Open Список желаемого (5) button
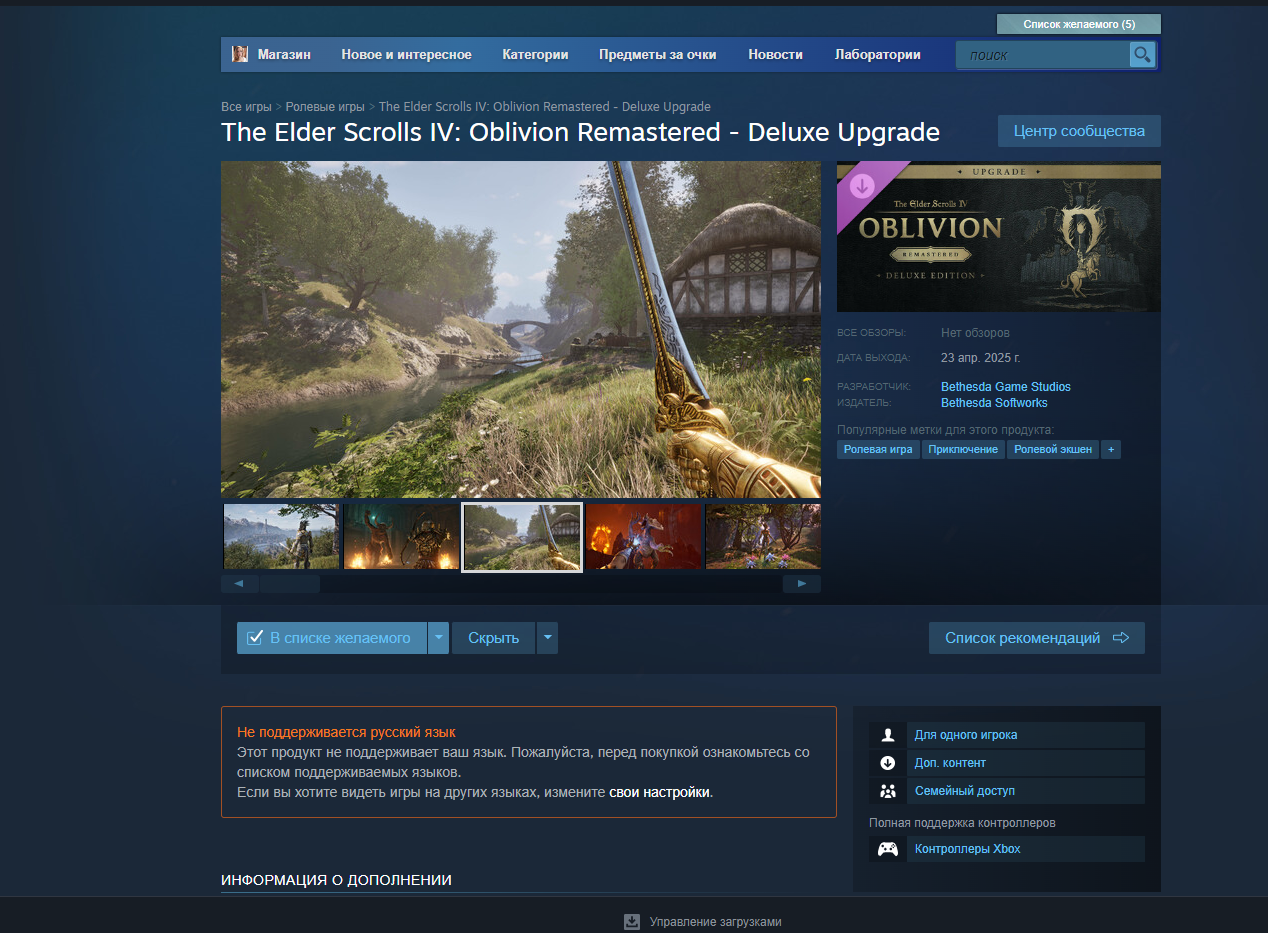The width and height of the screenshot is (1268, 933). point(1079,24)
